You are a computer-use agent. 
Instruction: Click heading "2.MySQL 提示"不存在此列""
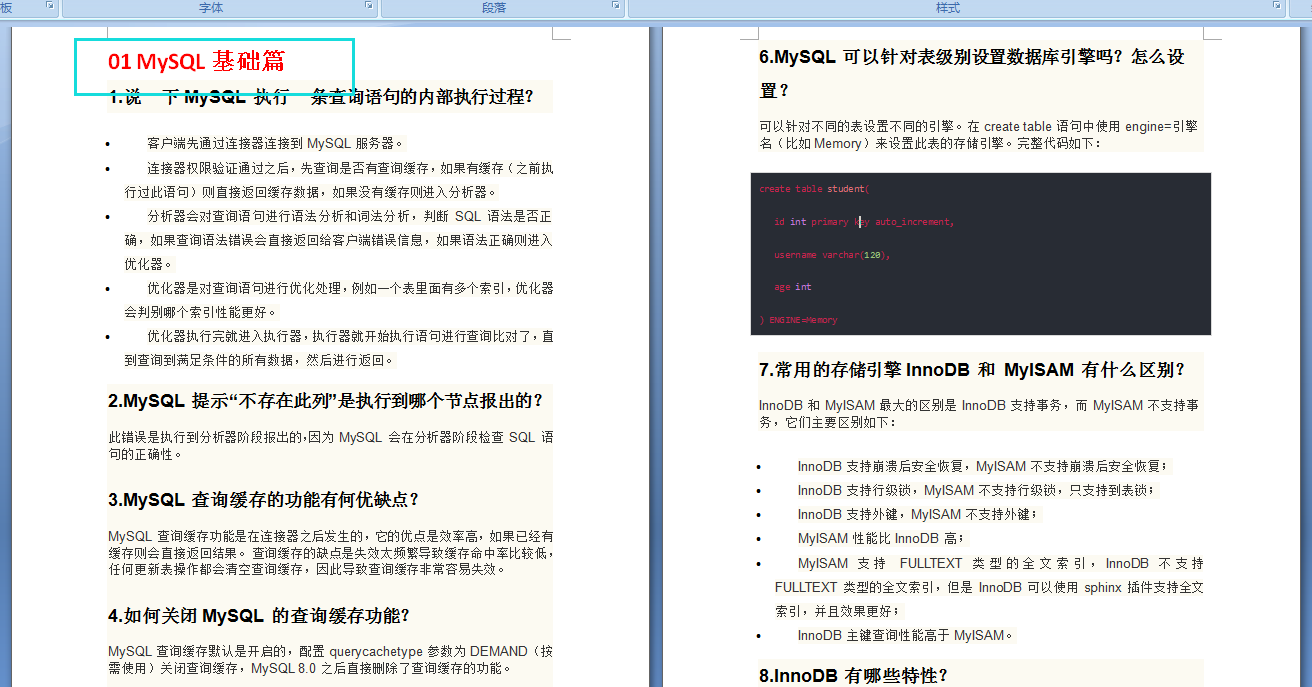coord(326,401)
